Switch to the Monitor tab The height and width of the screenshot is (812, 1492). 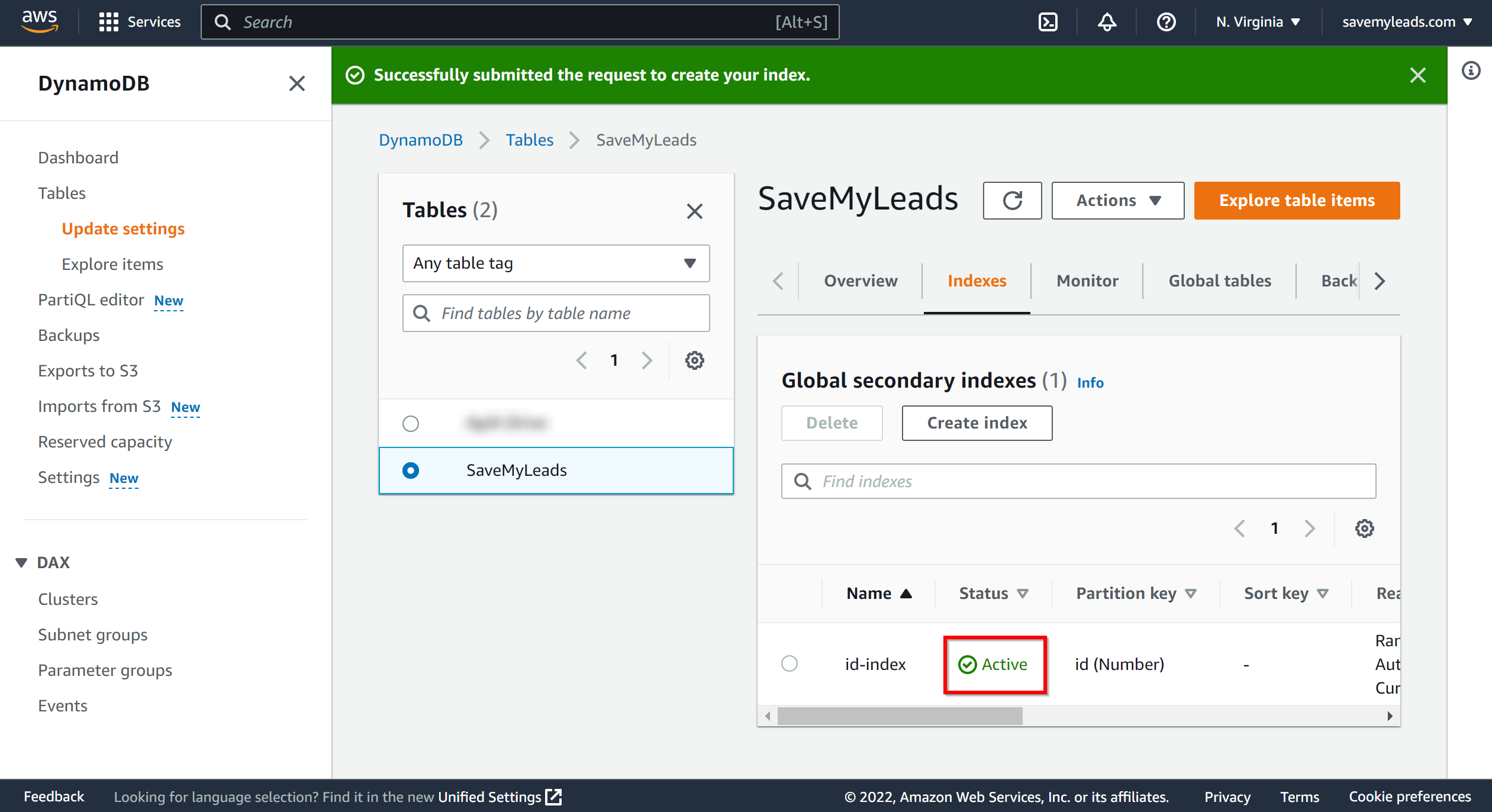click(x=1087, y=281)
